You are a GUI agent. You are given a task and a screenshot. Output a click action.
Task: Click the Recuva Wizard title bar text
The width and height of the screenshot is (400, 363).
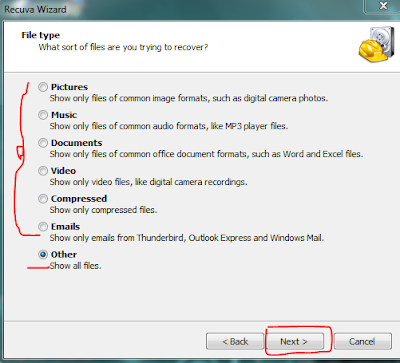coord(35,9)
